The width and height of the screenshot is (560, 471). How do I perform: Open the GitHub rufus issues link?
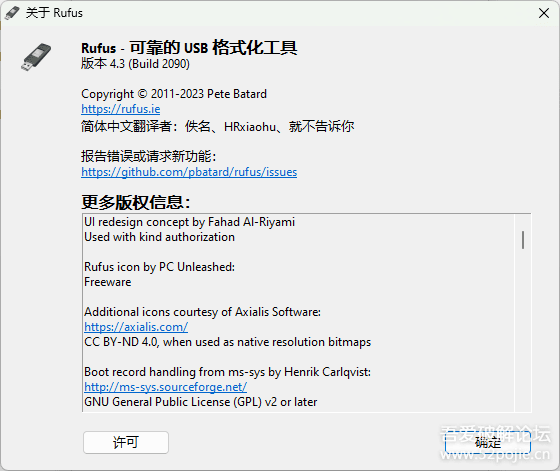[x=189, y=172]
